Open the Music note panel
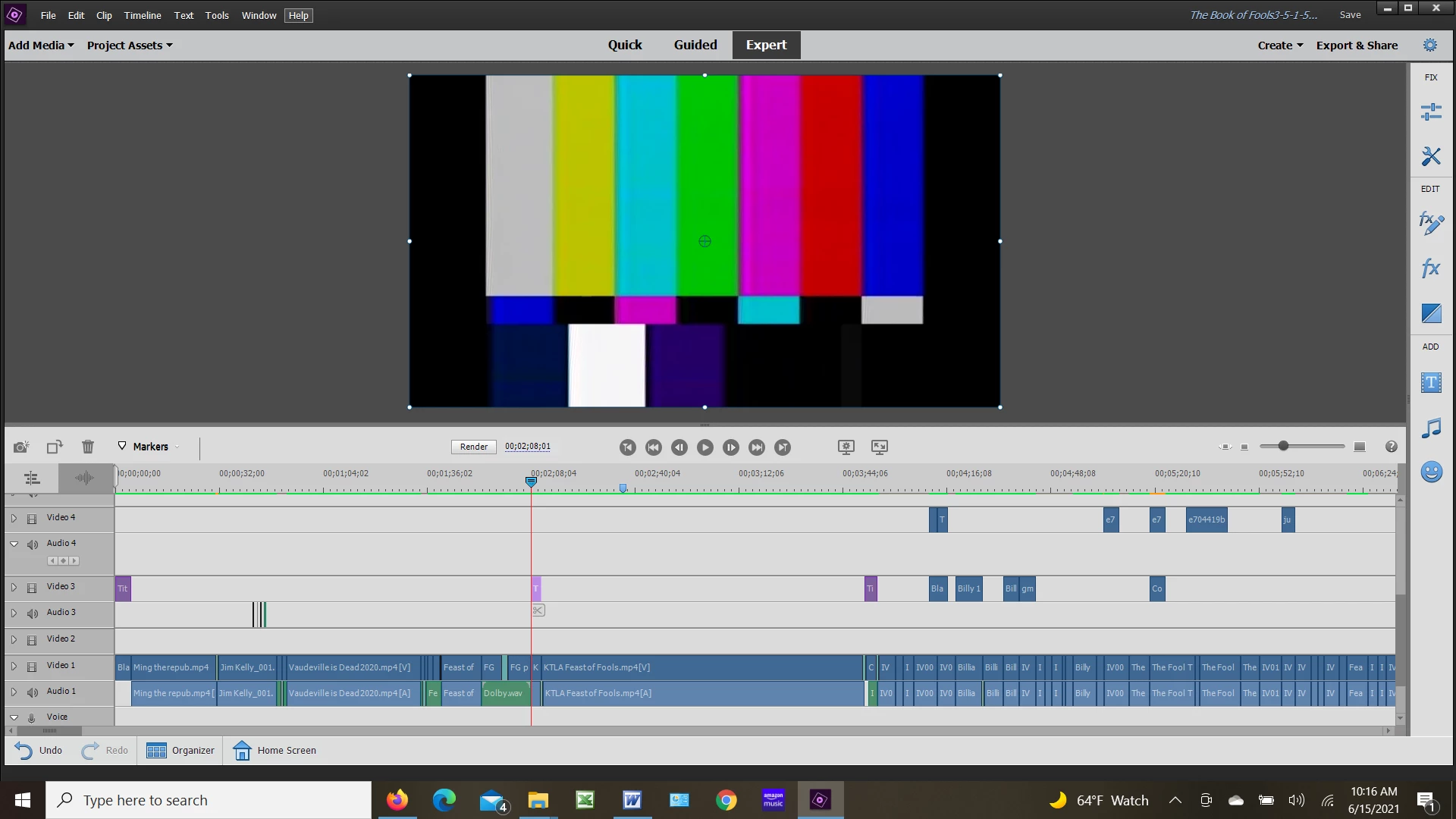The width and height of the screenshot is (1456, 819). pyautogui.click(x=1431, y=428)
